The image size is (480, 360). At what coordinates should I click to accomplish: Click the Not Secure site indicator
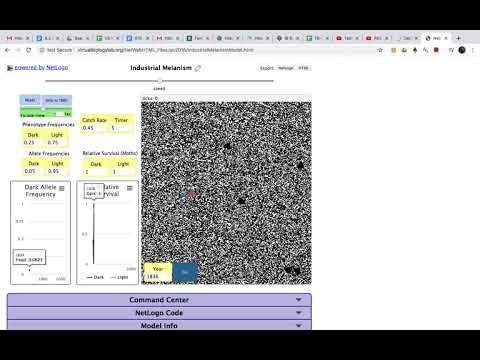(x=56, y=50)
